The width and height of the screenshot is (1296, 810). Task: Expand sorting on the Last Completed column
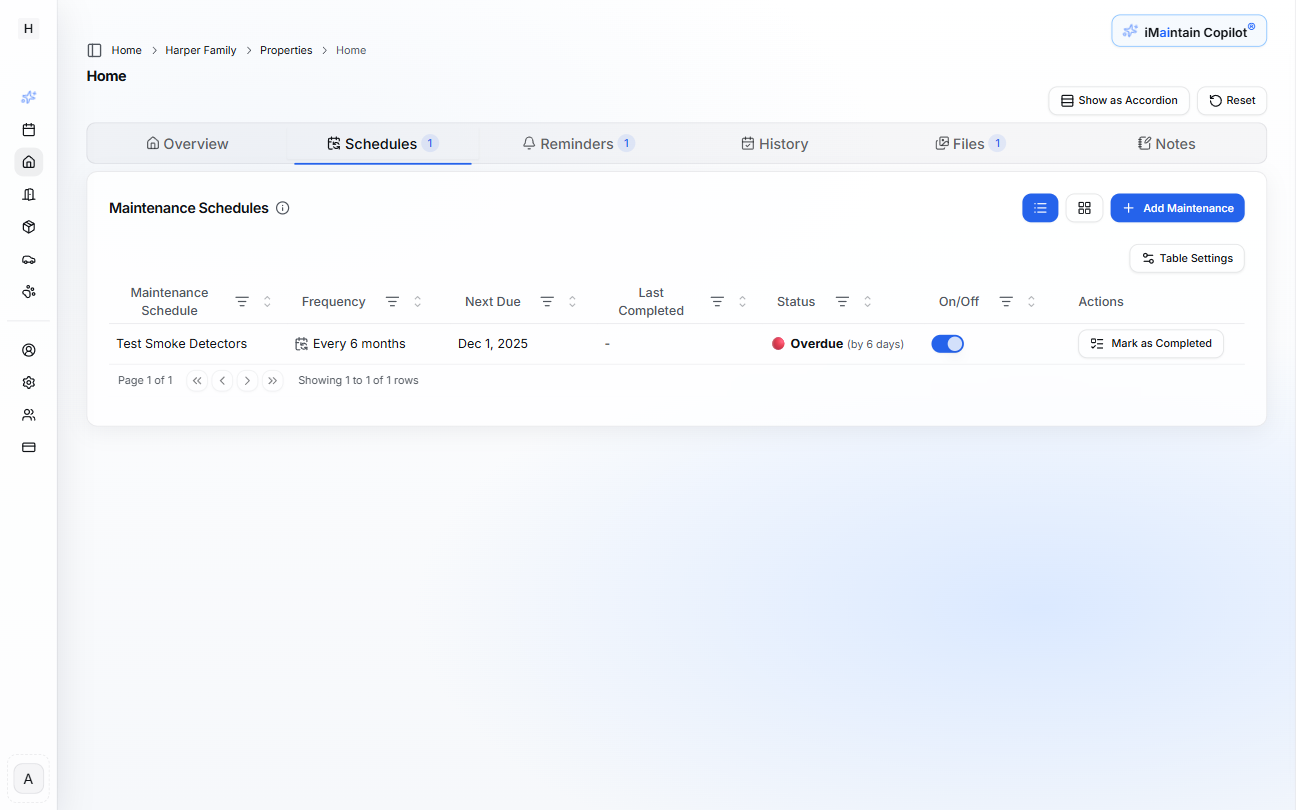click(742, 301)
